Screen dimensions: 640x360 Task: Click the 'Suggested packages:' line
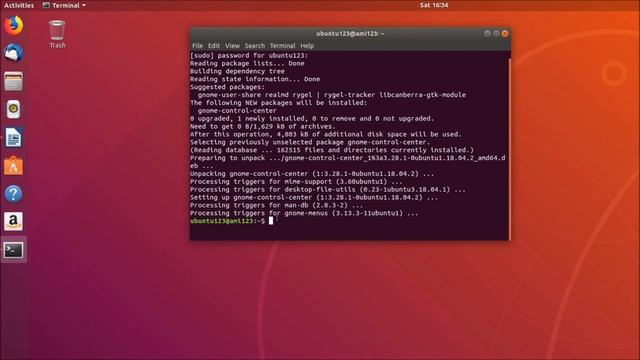227,87
